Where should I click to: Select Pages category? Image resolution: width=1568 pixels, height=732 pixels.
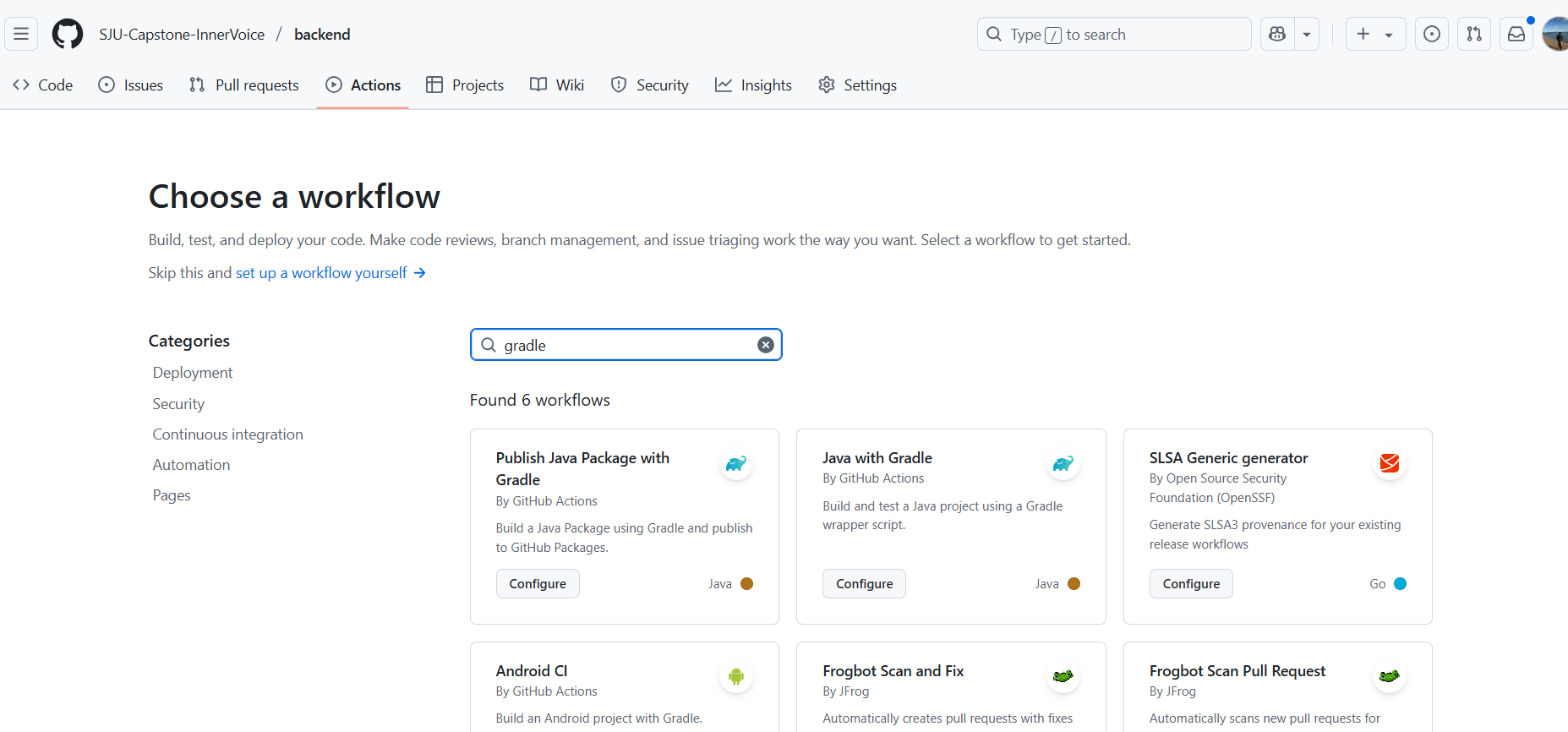(172, 495)
